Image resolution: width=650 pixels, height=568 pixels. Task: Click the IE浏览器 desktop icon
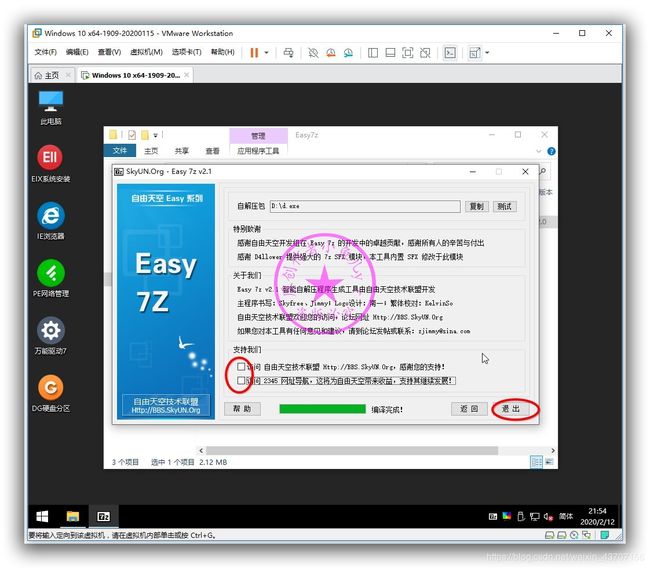tap(51, 221)
